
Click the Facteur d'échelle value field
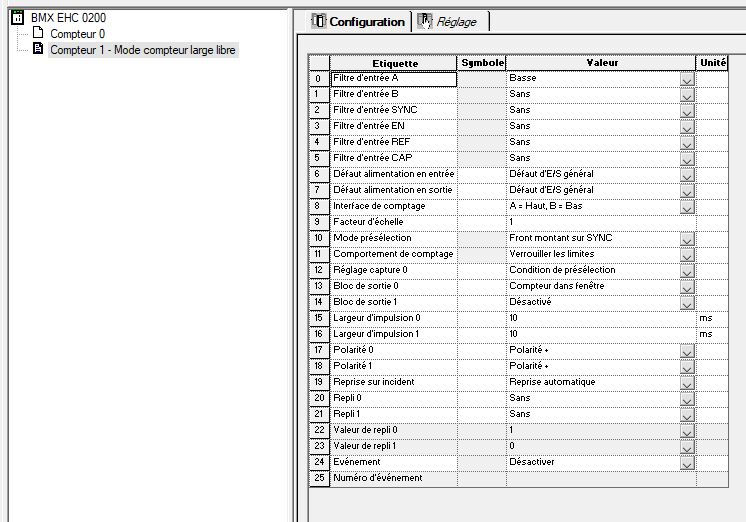600,222
